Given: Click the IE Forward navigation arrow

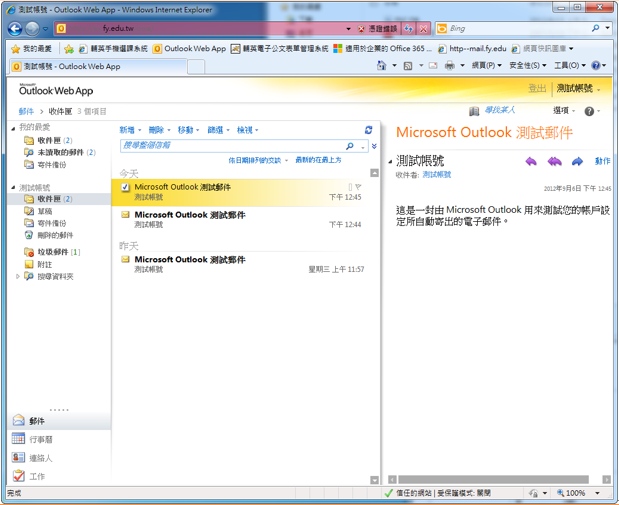Looking at the screenshot, I should (x=32, y=28).
